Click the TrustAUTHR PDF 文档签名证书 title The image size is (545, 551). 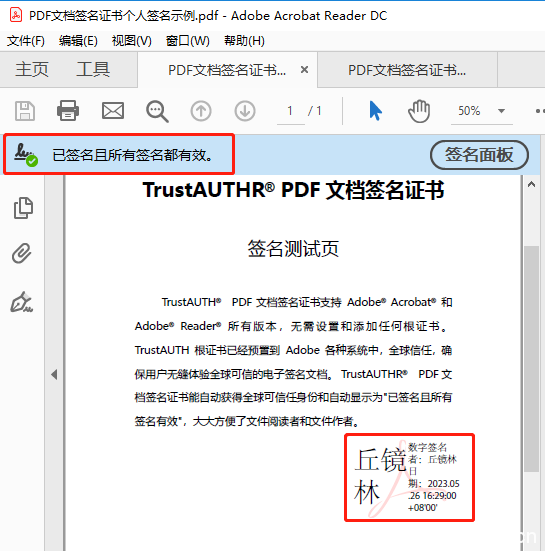click(293, 190)
